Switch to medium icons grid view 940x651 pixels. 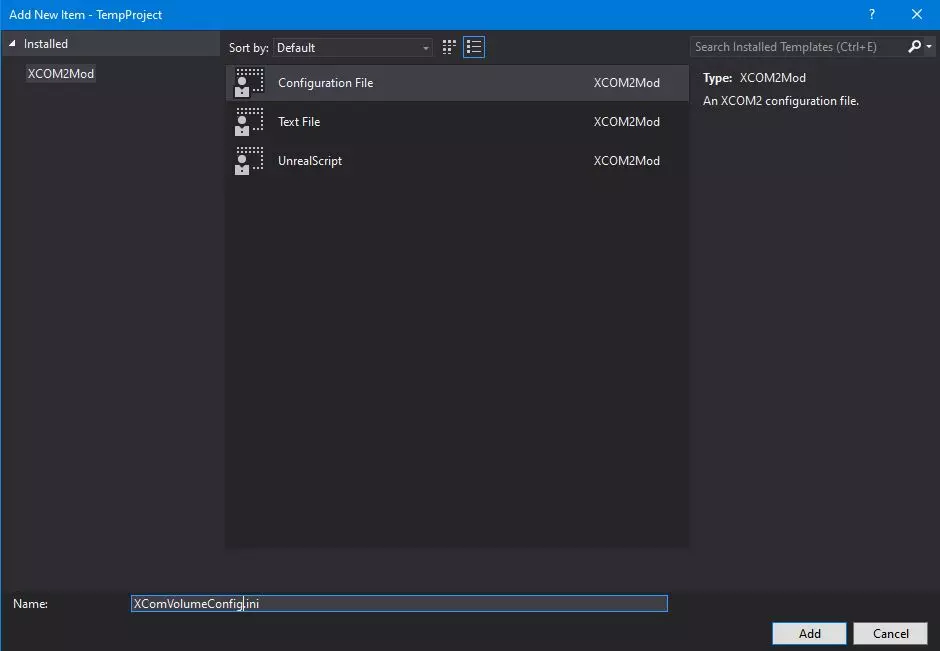tap(449, 47)
